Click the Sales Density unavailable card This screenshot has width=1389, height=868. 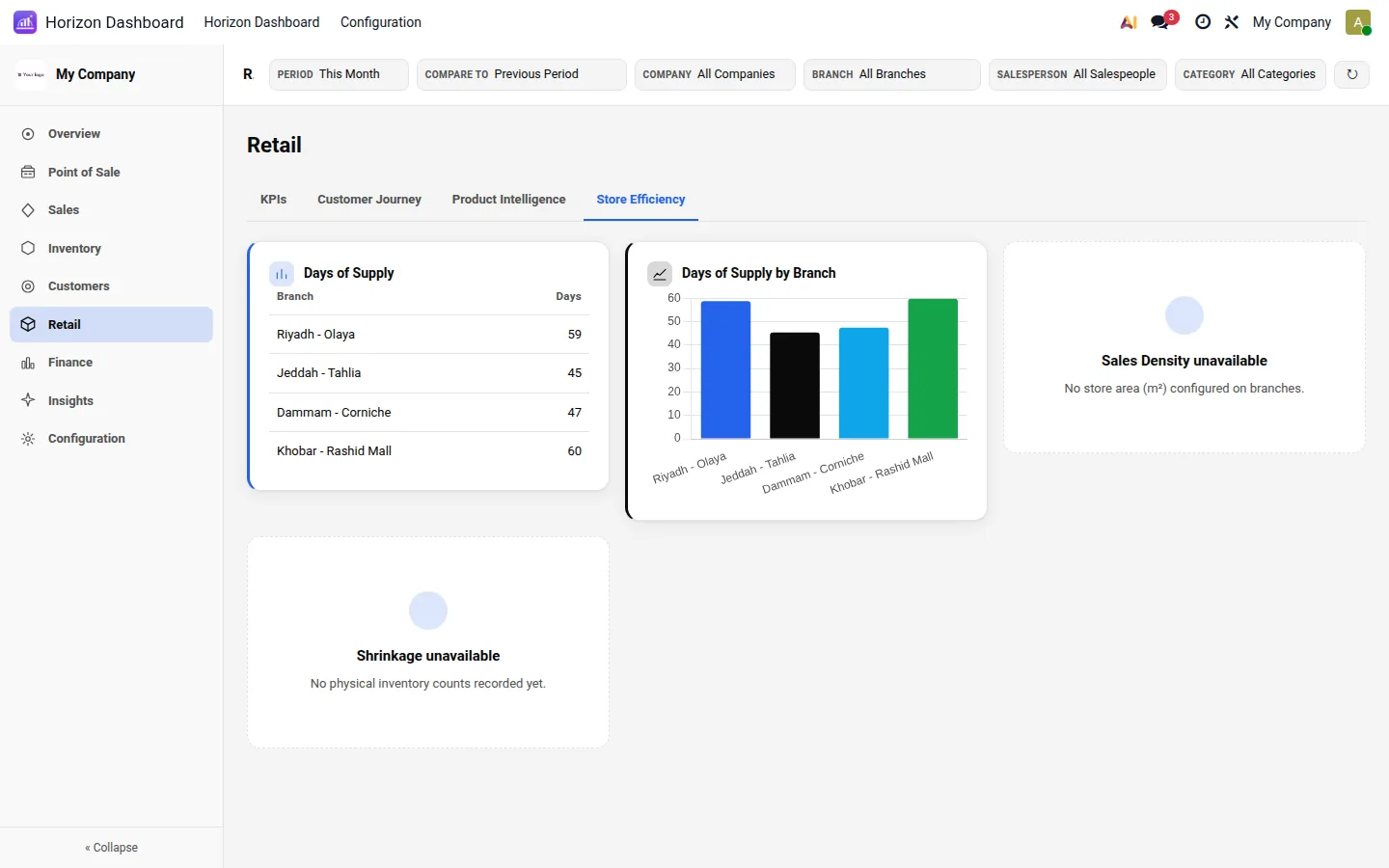pyautogui.click(x=1185, y=347)
